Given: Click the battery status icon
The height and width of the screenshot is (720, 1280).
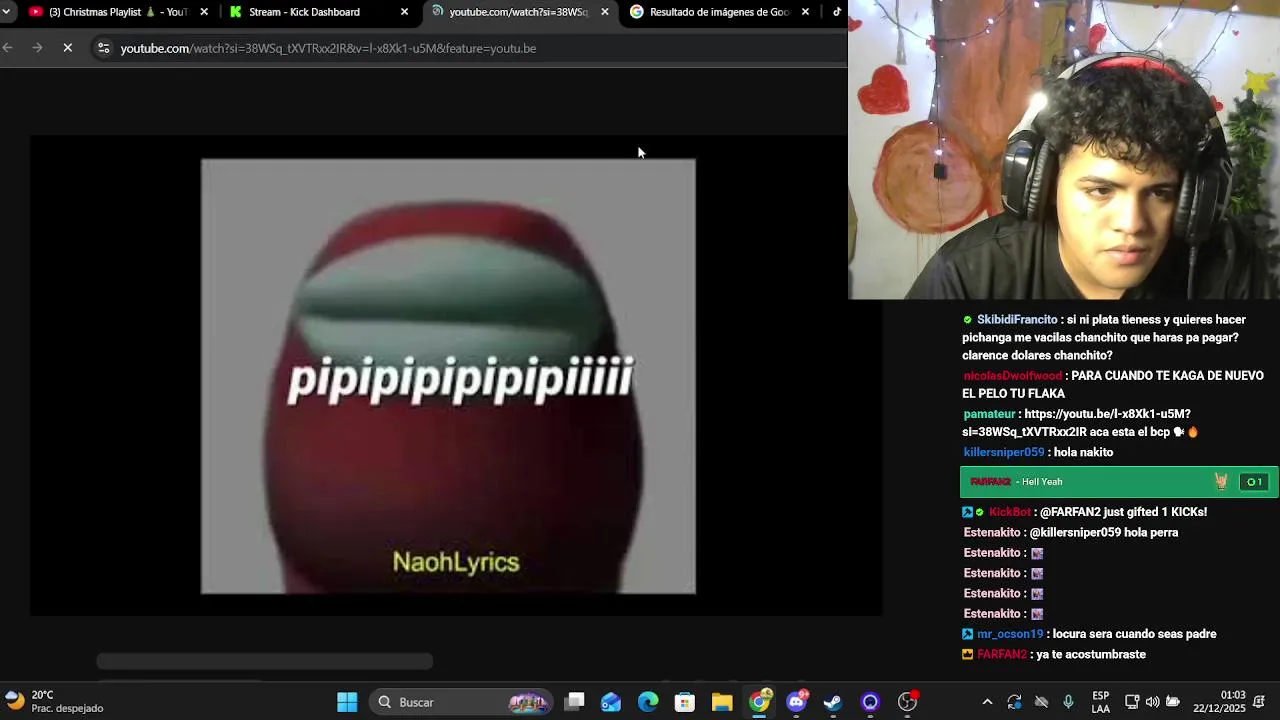Looking at the screenshot, I should 1173,702.
